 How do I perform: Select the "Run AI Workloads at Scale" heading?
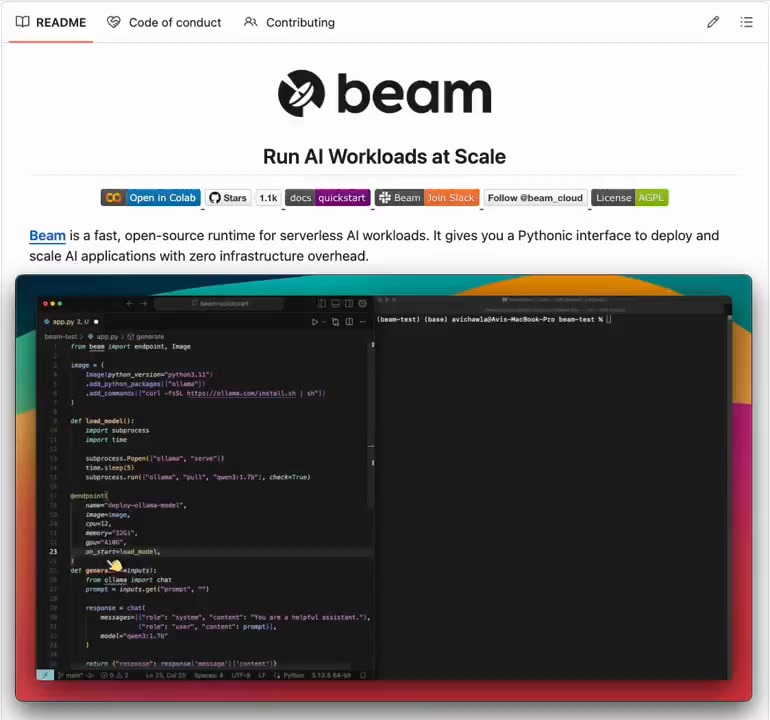(385, 157)
